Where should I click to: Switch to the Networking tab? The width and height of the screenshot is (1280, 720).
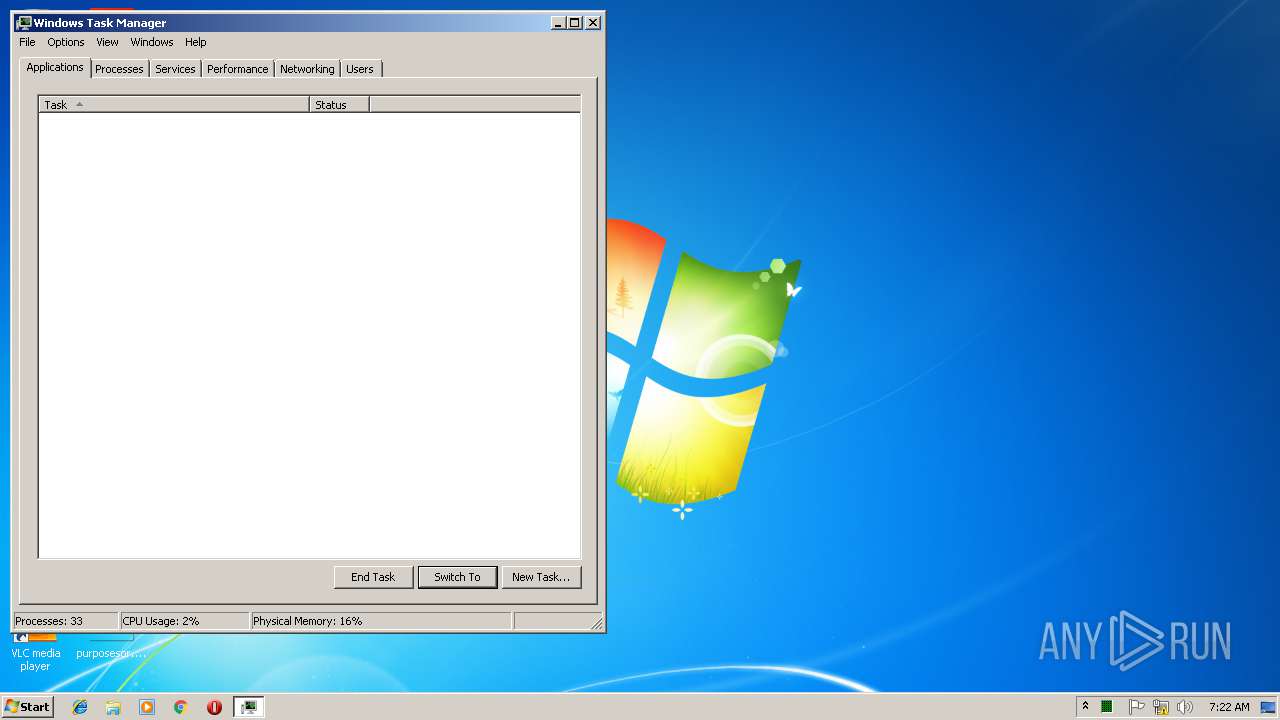point(307,69)
